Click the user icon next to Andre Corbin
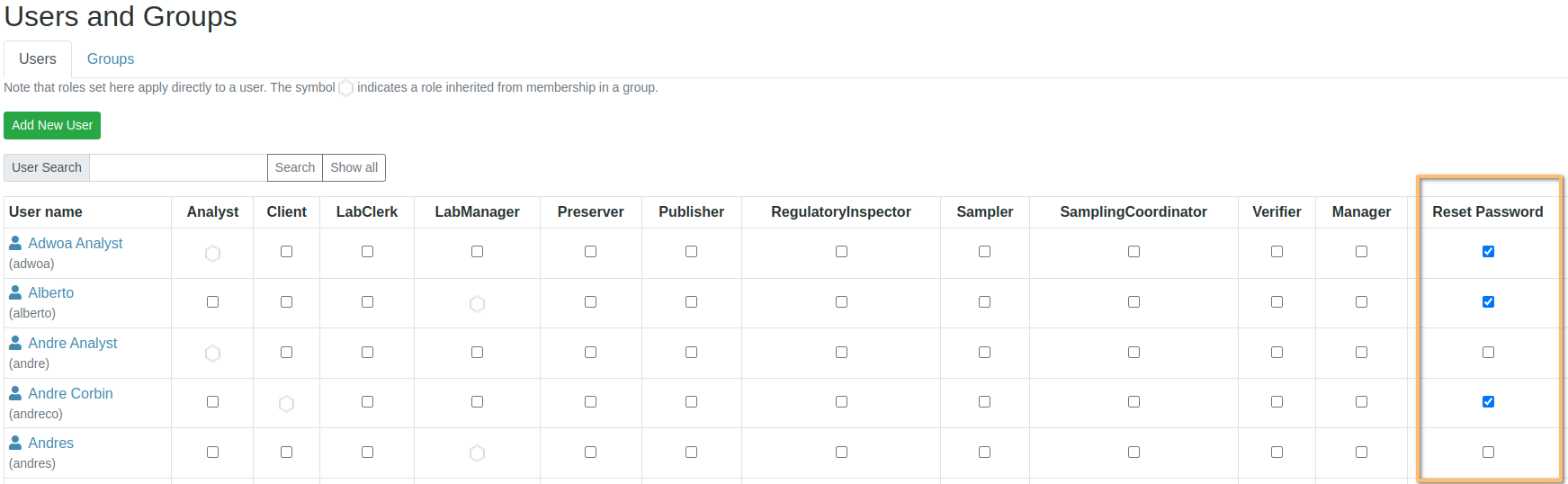1568x484 pixels. tap(15, 393)
